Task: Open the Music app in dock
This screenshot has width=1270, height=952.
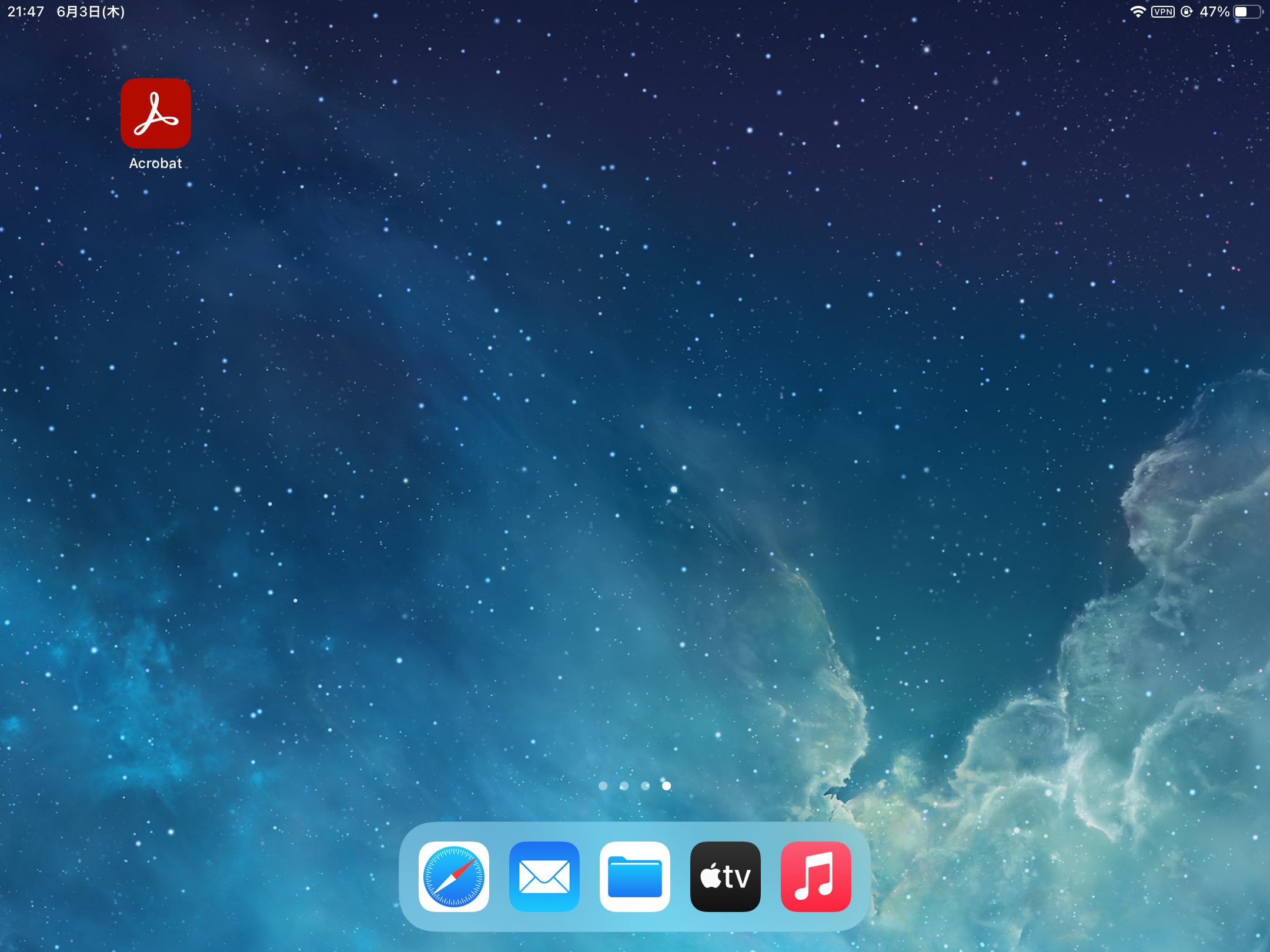Action: 816,876
